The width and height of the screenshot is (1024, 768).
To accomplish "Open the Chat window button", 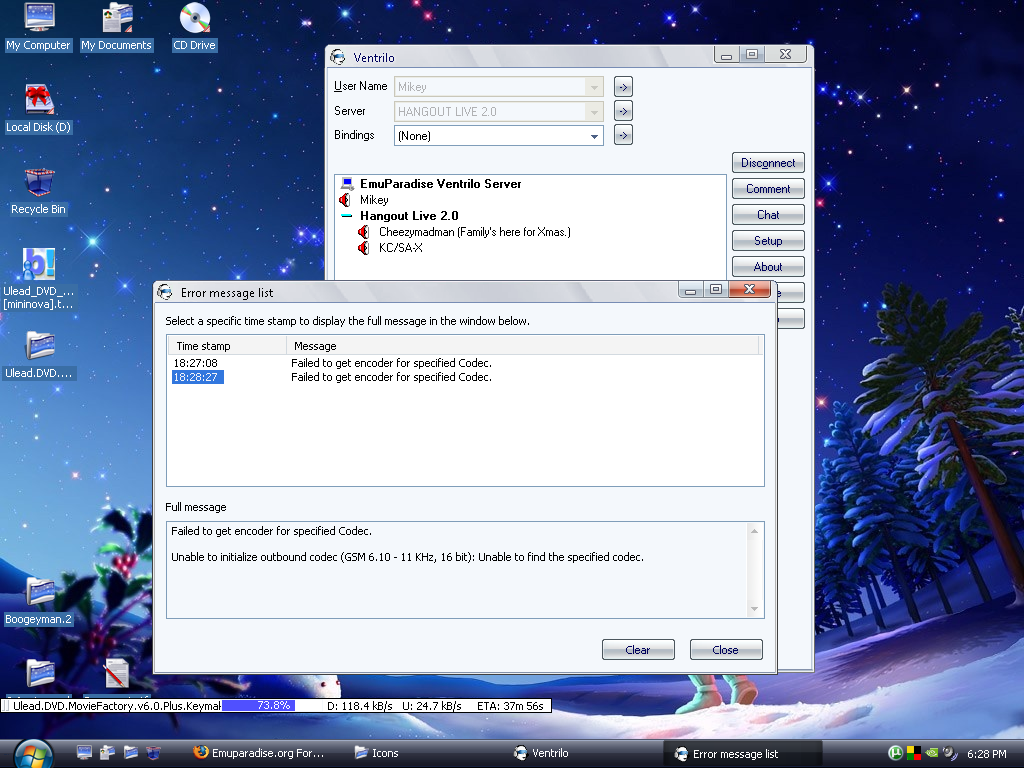I will pyautogui.click(x=768, y=215).
